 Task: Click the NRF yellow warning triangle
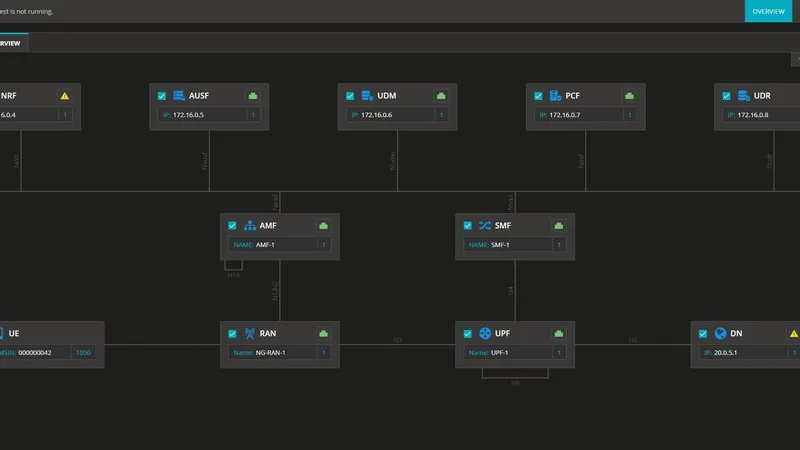click(x=64, y=96)
